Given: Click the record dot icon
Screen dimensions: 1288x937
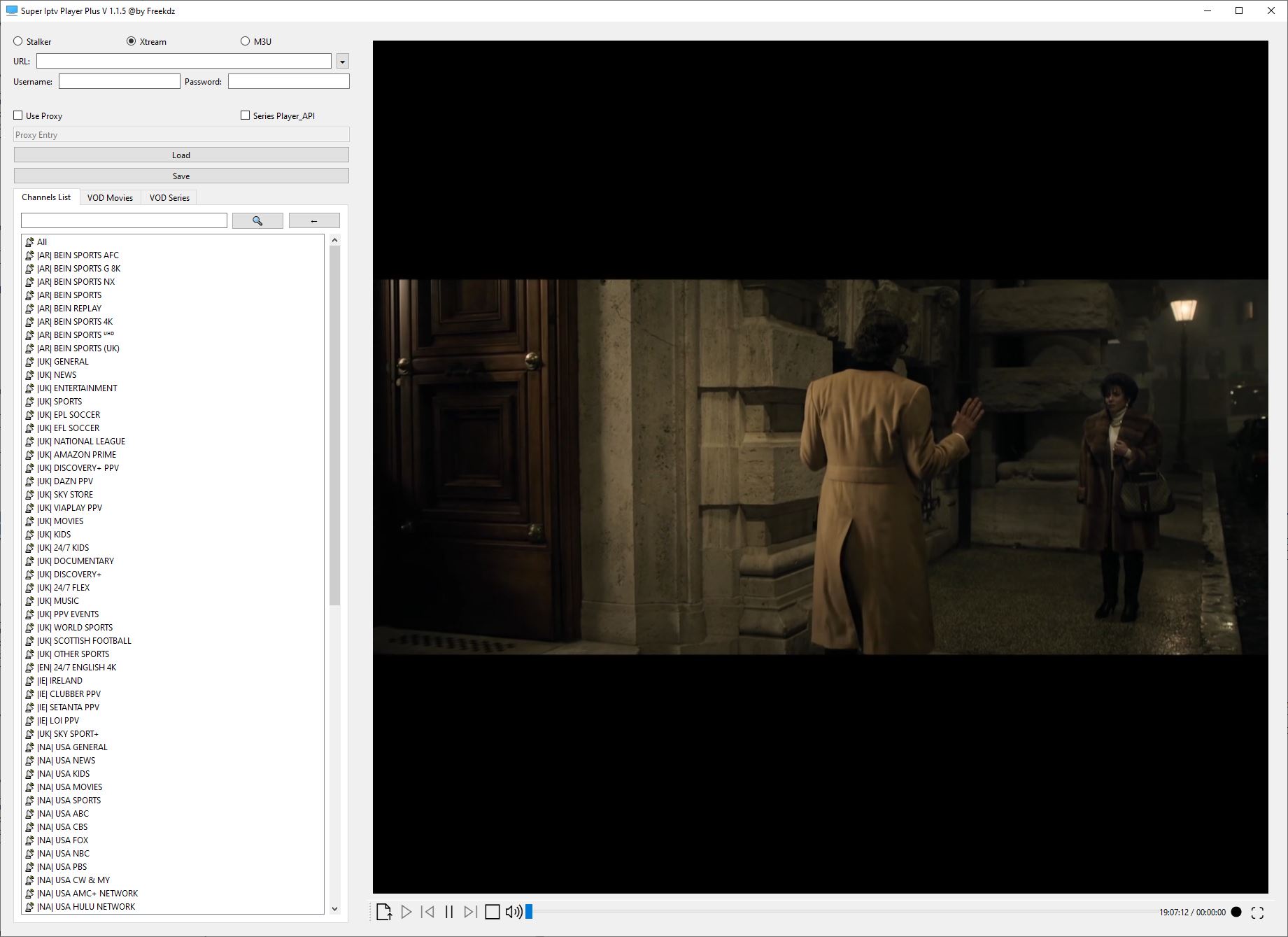Looking at the screenshot, I should (x=1236, y=912).
